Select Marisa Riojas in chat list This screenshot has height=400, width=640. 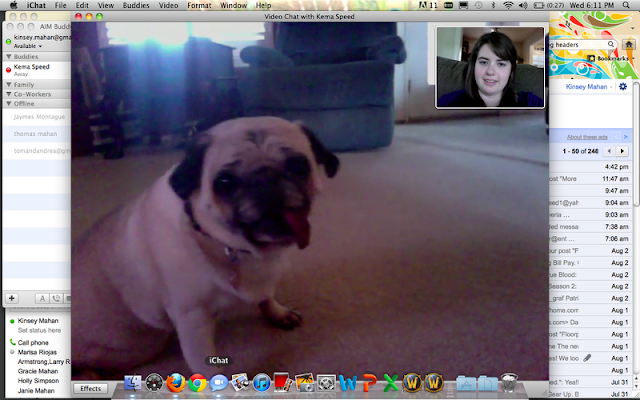point(37,352)
